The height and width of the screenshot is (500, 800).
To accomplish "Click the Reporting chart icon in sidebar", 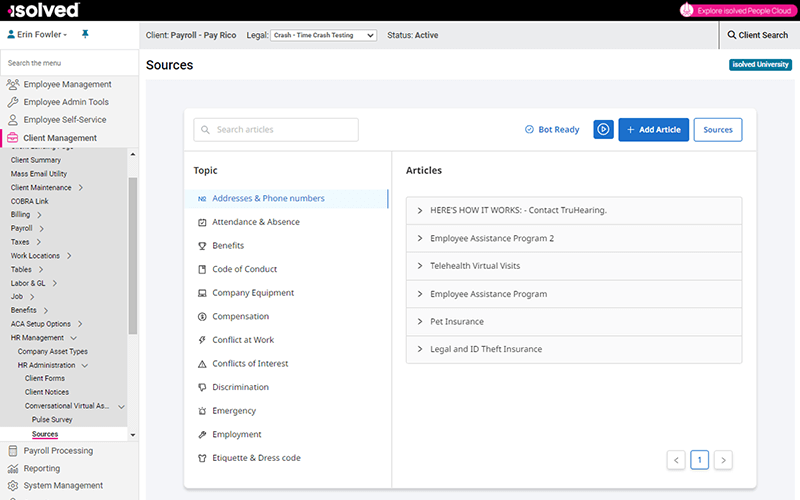I will [x=12, y=468].
